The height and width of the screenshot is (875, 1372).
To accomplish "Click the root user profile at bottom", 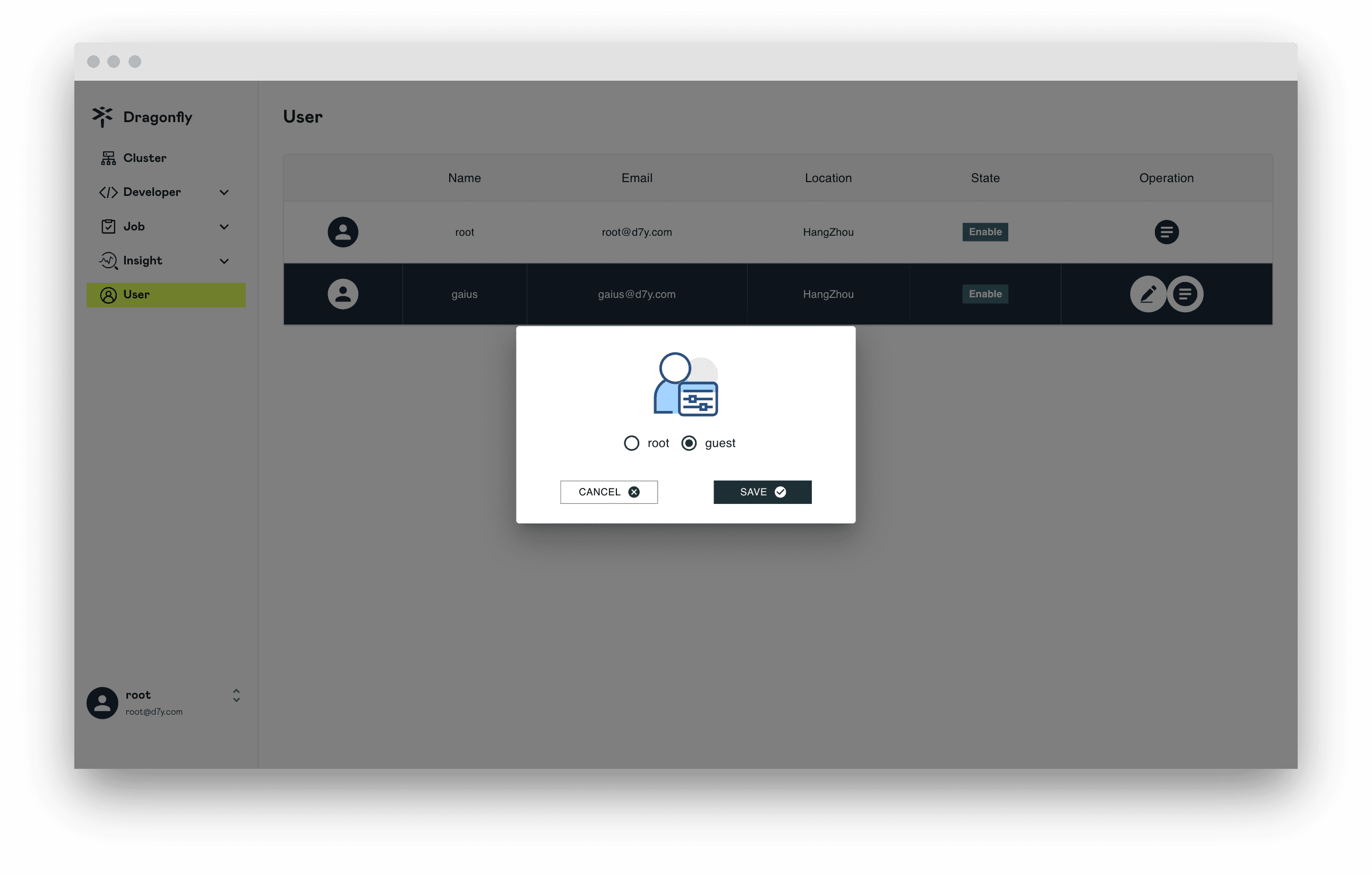I will tap(163, 701).
